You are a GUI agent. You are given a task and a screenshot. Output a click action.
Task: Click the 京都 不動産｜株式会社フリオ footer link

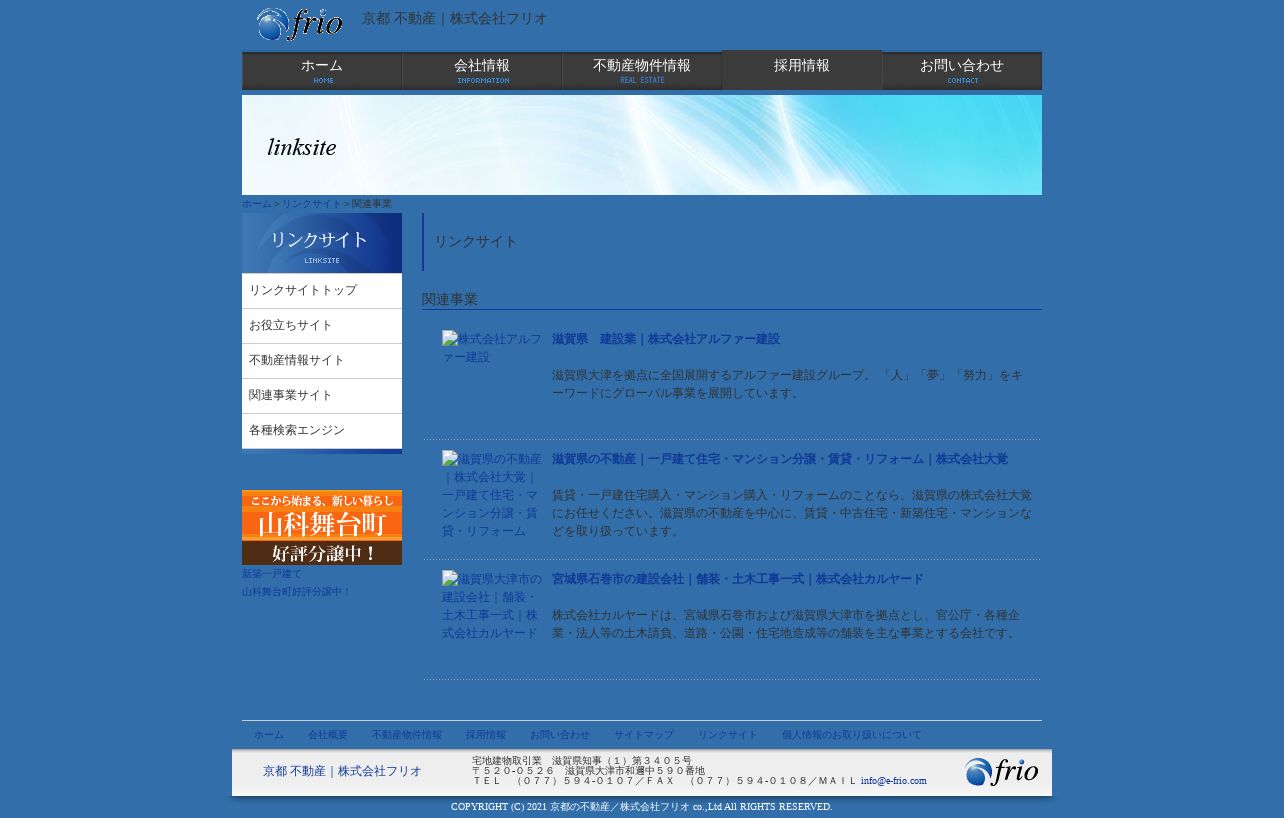coord(342,772)
